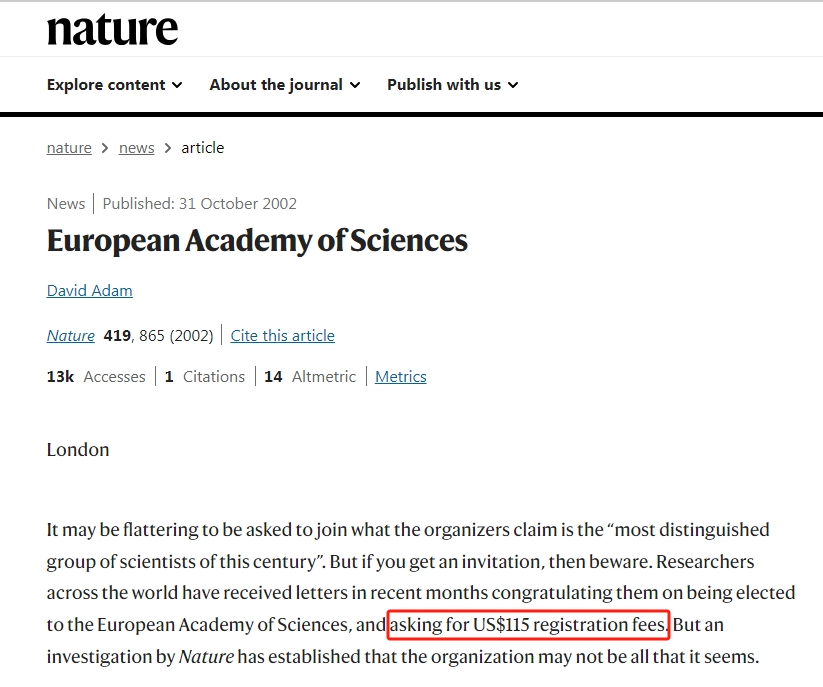The image size is (823, 687).
Task: Open the Explore content menu
Action: [114, 84]
